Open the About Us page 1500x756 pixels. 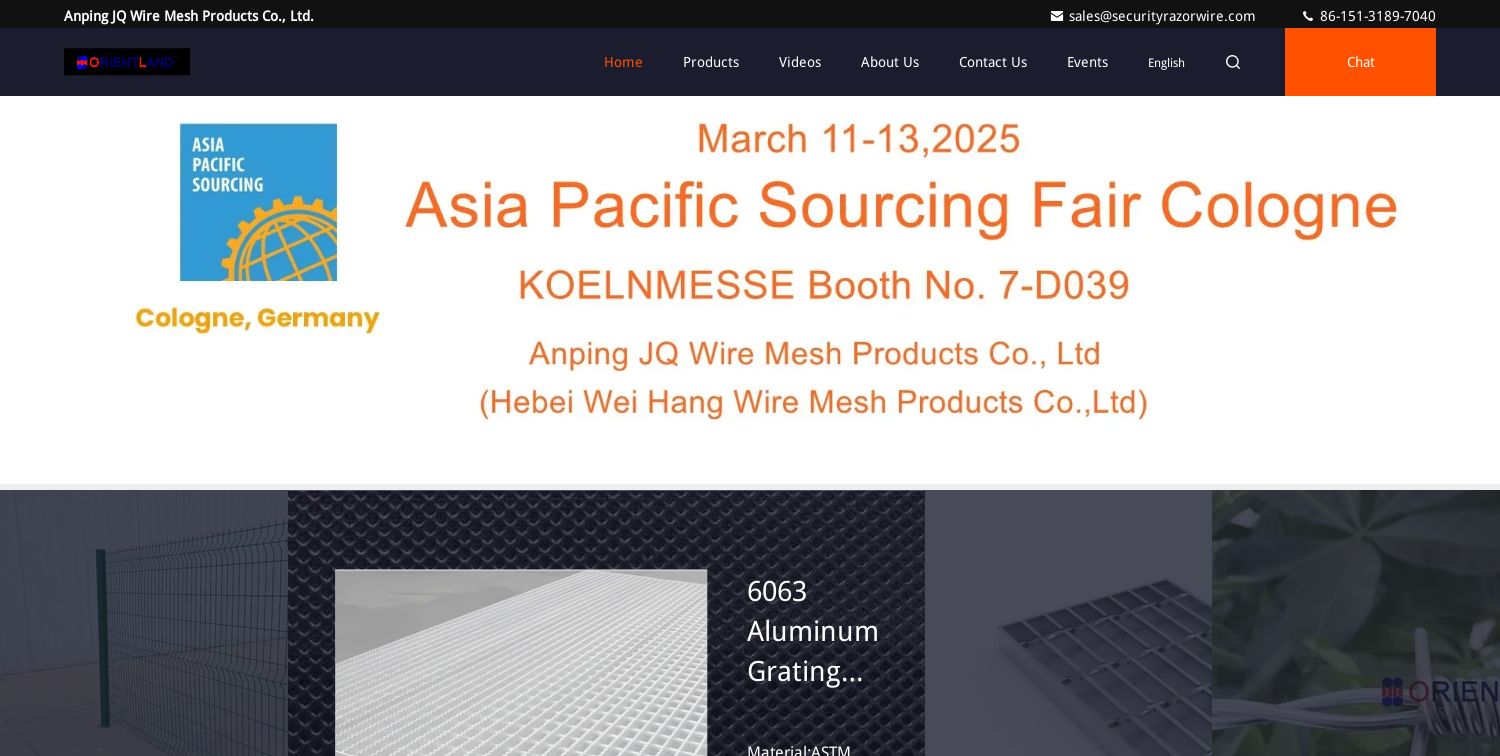click(890, 62)
